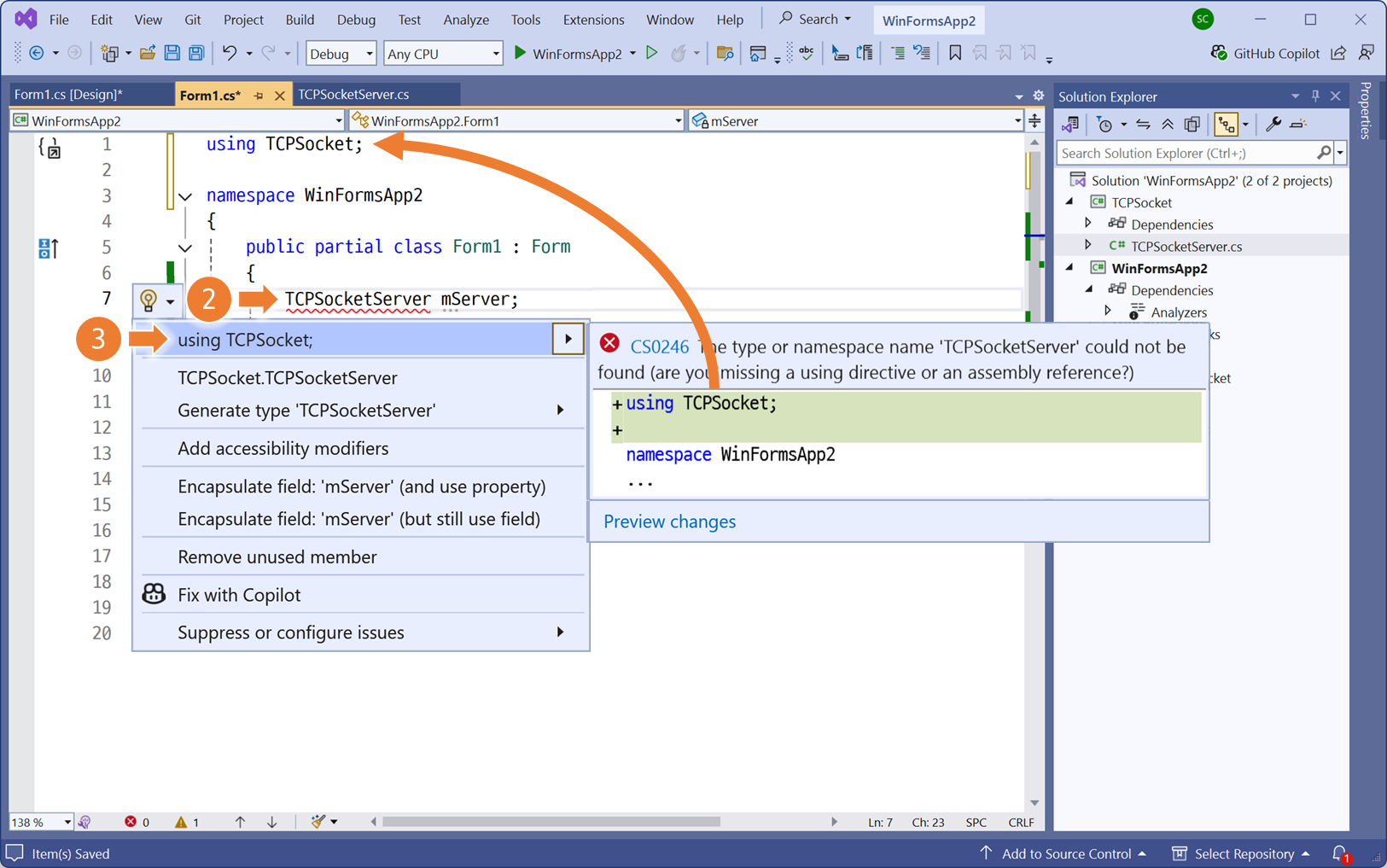Open the WinFormsApp2 project combo box

tap(178, 120)
